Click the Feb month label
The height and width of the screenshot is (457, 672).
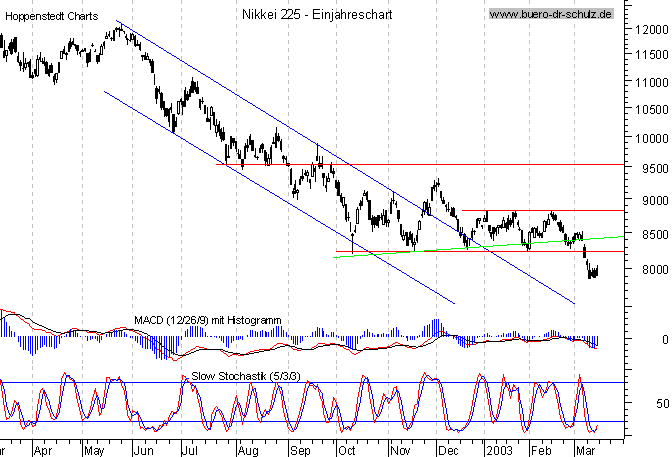[x=541, y=451]
